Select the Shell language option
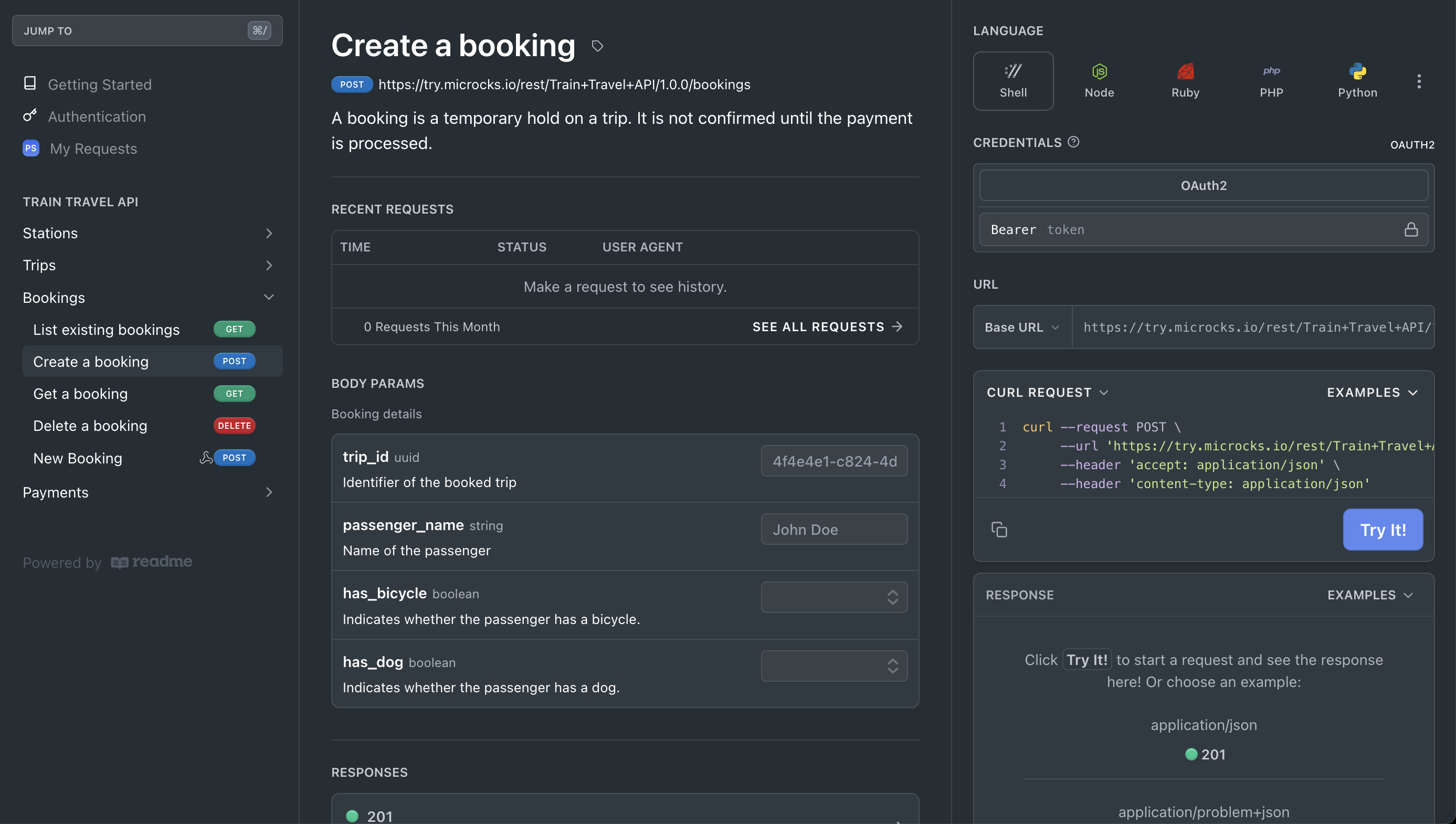Screen dimensions: 1456x824 point(1013,80)
